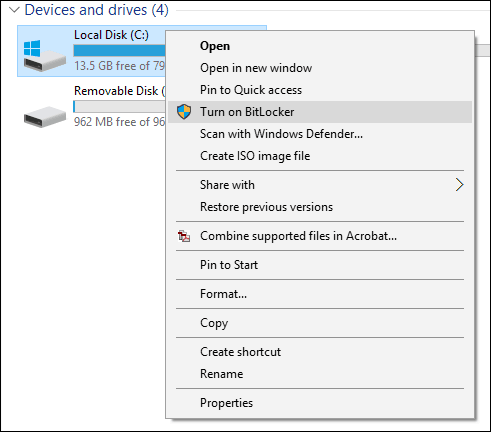Select Open from the context menu
Viewport: 491px width, 432px height.
(215, 46)
